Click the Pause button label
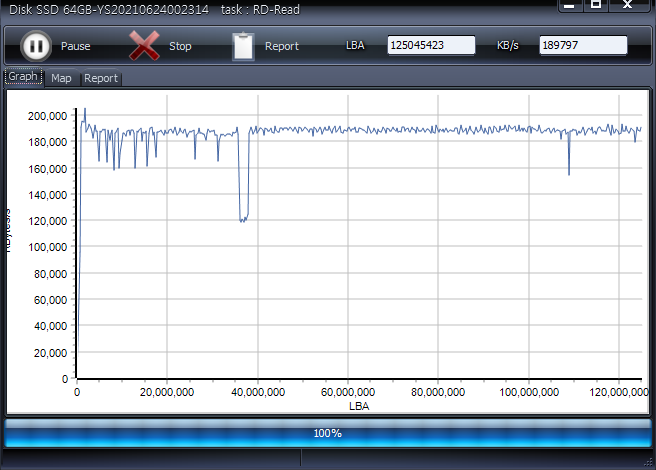 75,46
